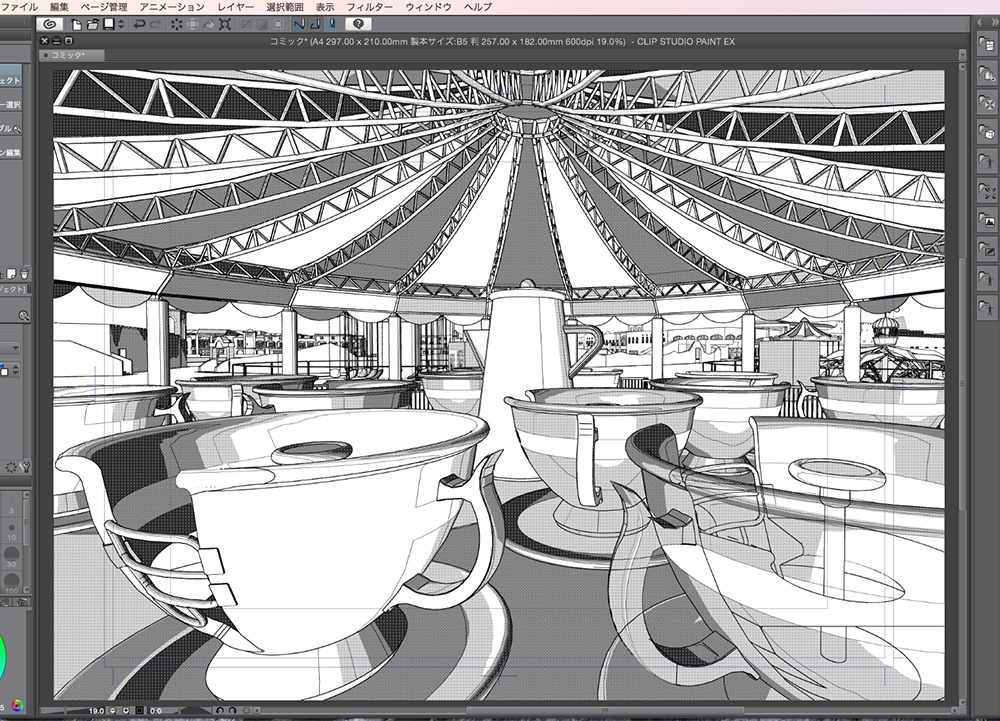1000x721 pixels.
Task: Toggle Snap to Grid
Action: (331, 24)
